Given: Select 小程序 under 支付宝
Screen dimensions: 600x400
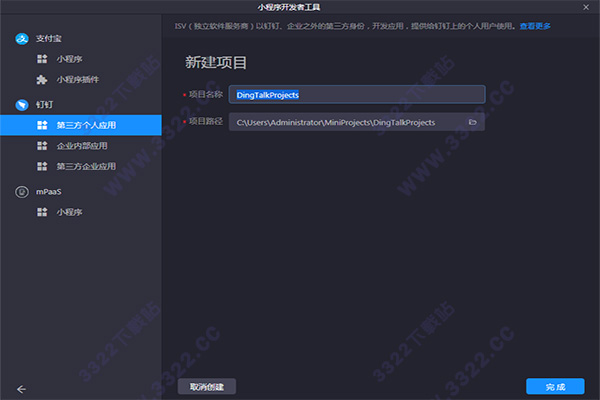Looking at the screenshot, I should click(x=81, y=59).
